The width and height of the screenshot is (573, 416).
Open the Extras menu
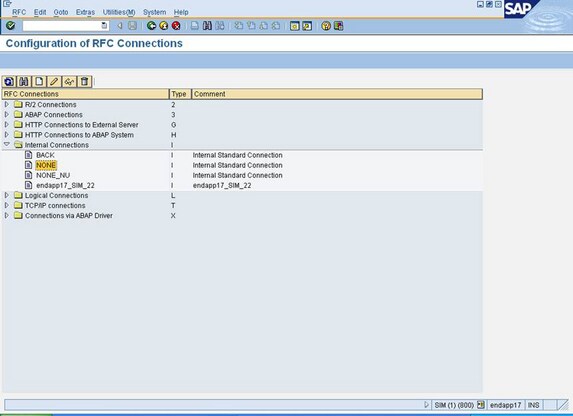point(86,12)
